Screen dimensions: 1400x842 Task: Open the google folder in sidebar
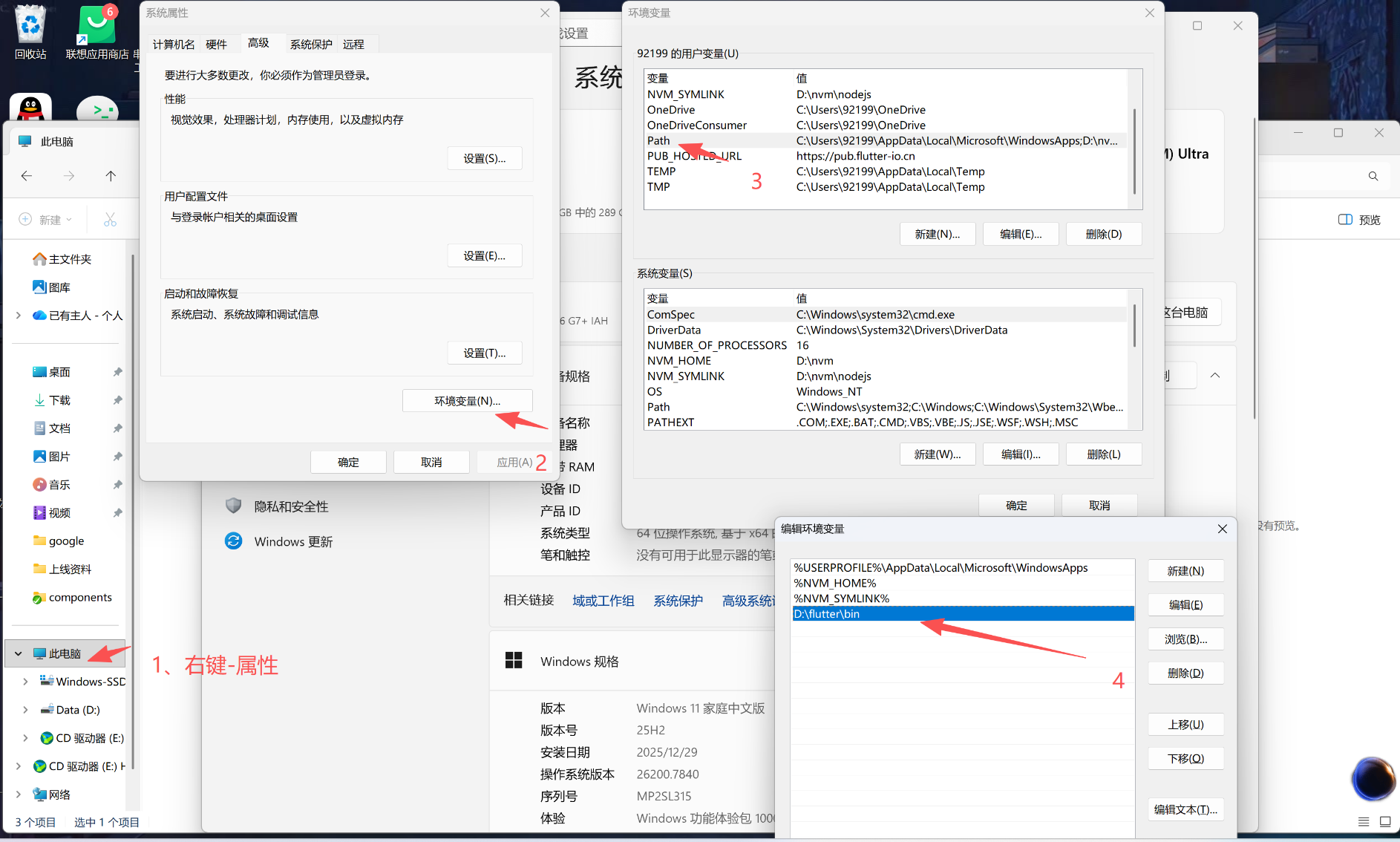pyautogui.click(x=59, y=541)
